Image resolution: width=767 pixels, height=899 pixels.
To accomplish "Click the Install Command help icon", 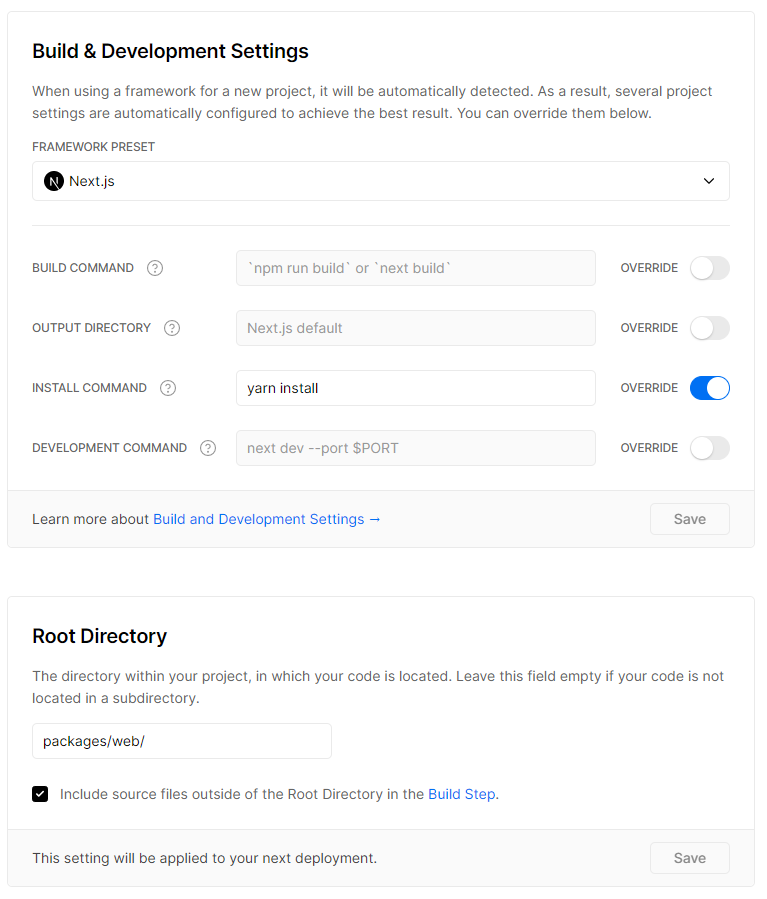I will pyautogui.click(x=167, y=388).
